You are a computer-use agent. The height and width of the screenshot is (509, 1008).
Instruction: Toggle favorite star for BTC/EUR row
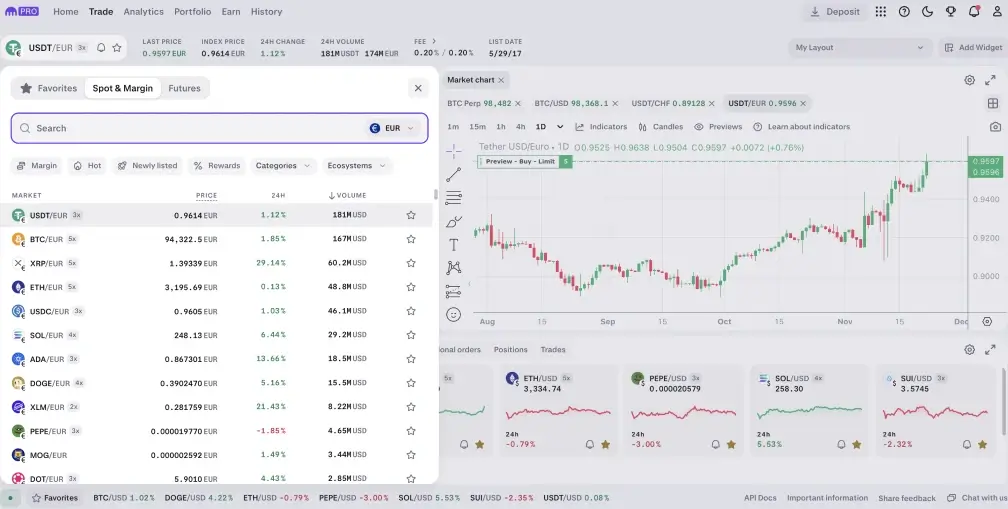tap(411, 239)
